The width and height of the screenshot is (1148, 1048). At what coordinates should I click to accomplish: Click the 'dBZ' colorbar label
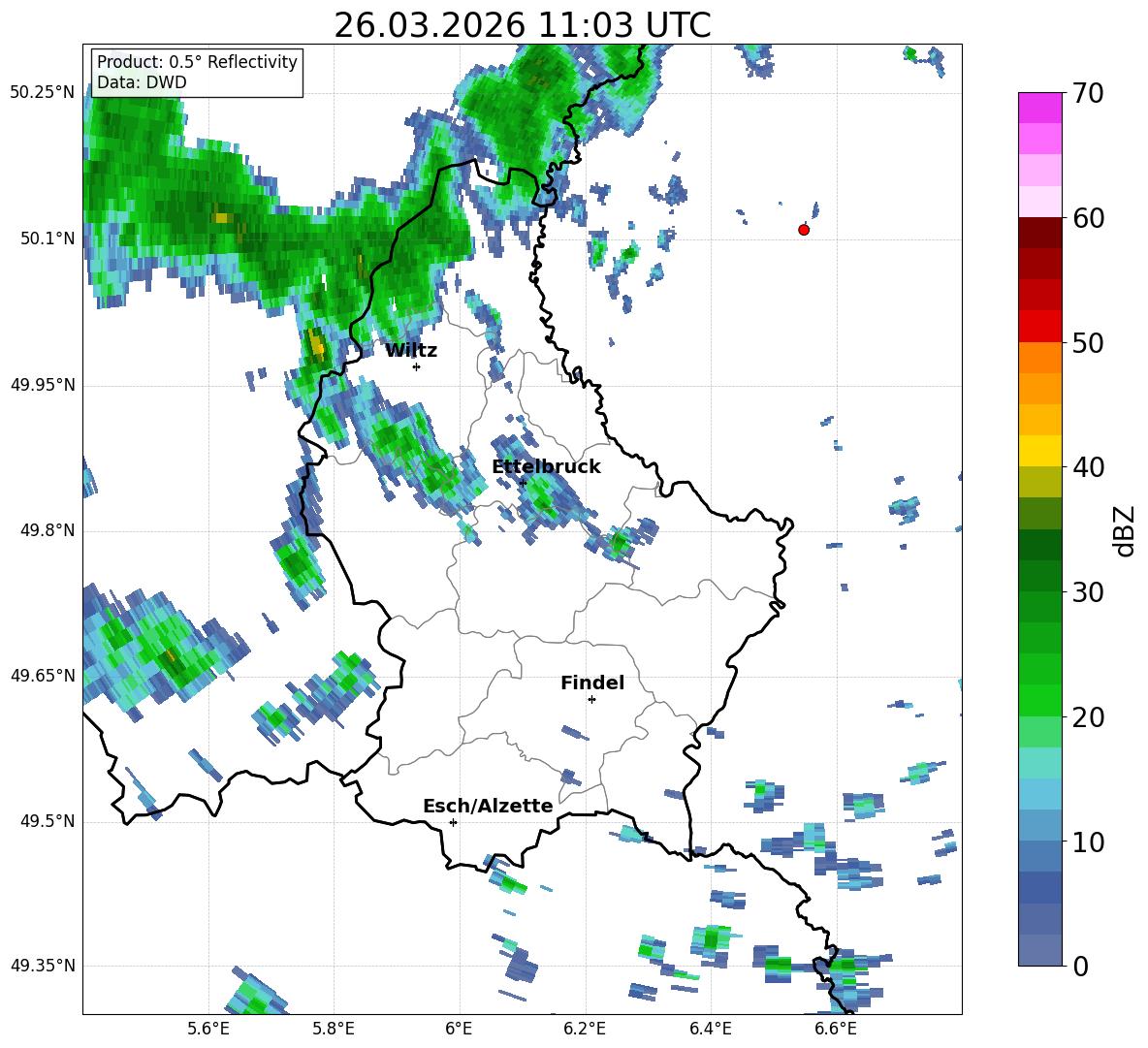tap(1124, 530)
